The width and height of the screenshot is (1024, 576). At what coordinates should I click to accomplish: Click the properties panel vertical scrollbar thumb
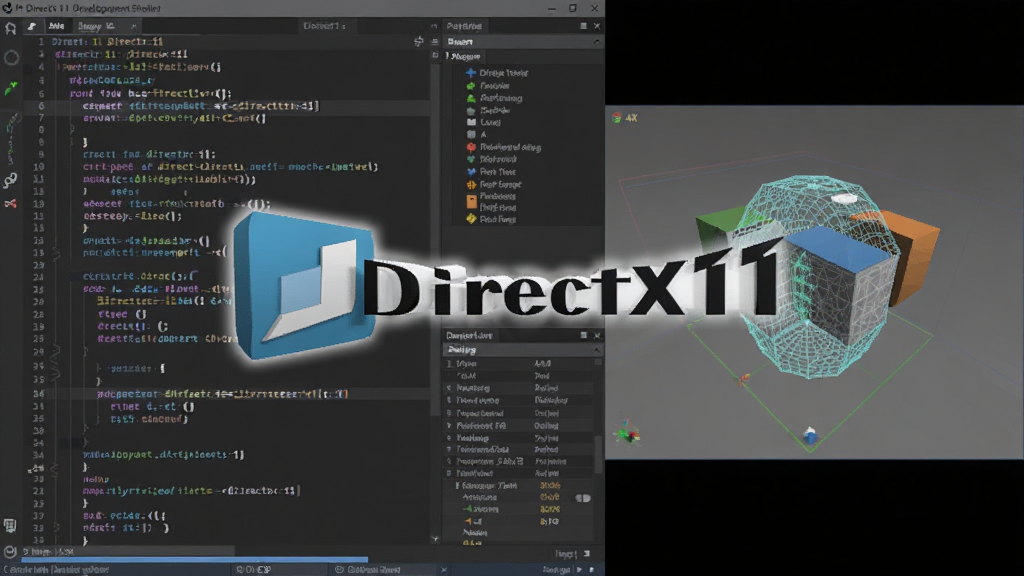598,454
